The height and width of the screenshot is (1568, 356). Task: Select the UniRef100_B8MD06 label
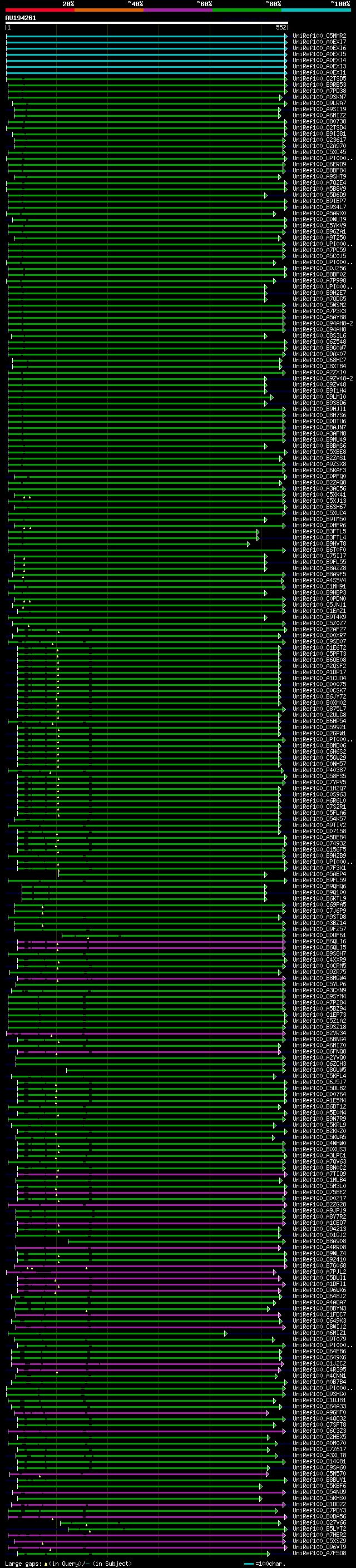[x=319, y=746]
